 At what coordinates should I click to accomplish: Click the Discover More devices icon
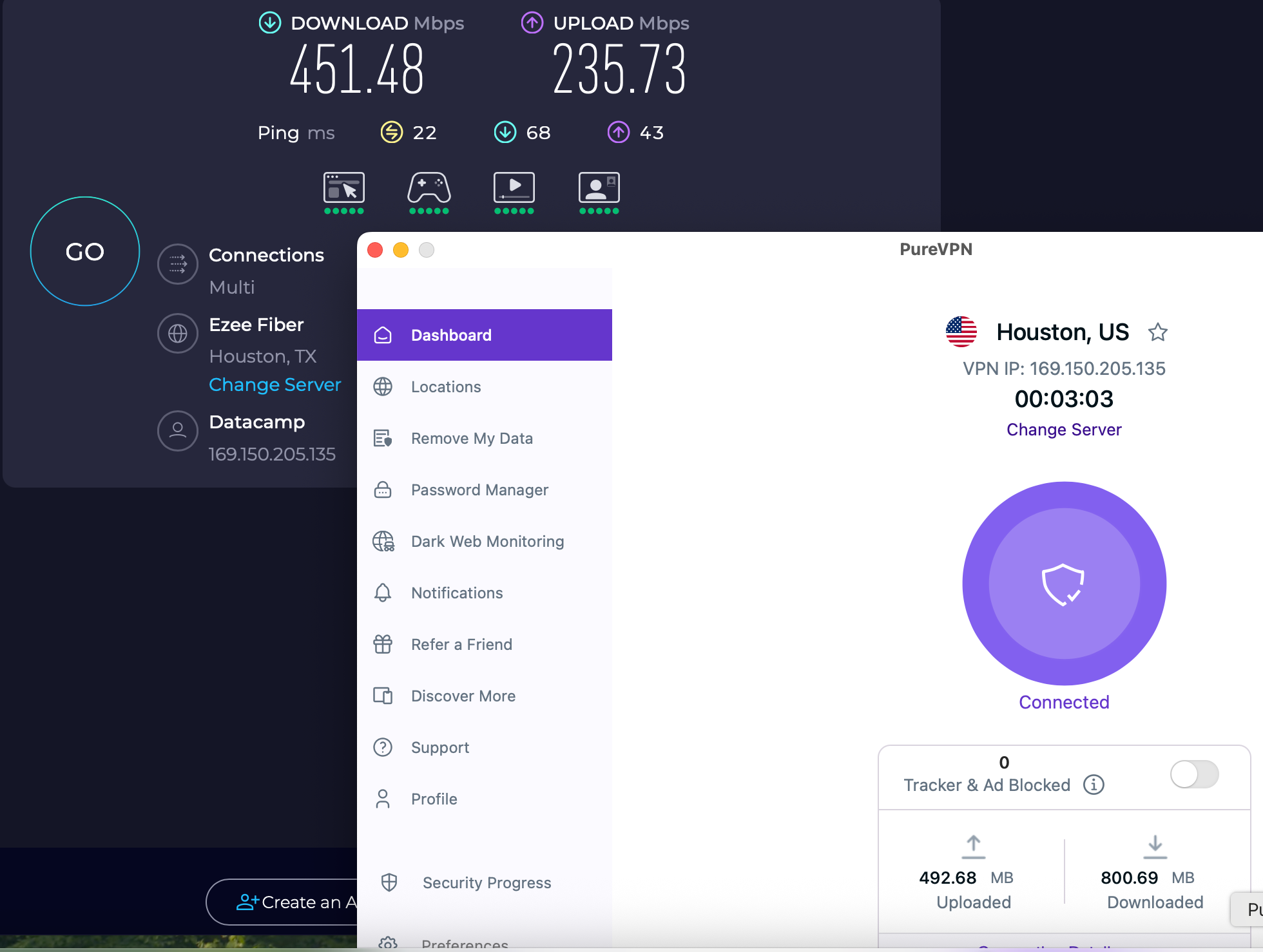(x=383, y=696)
